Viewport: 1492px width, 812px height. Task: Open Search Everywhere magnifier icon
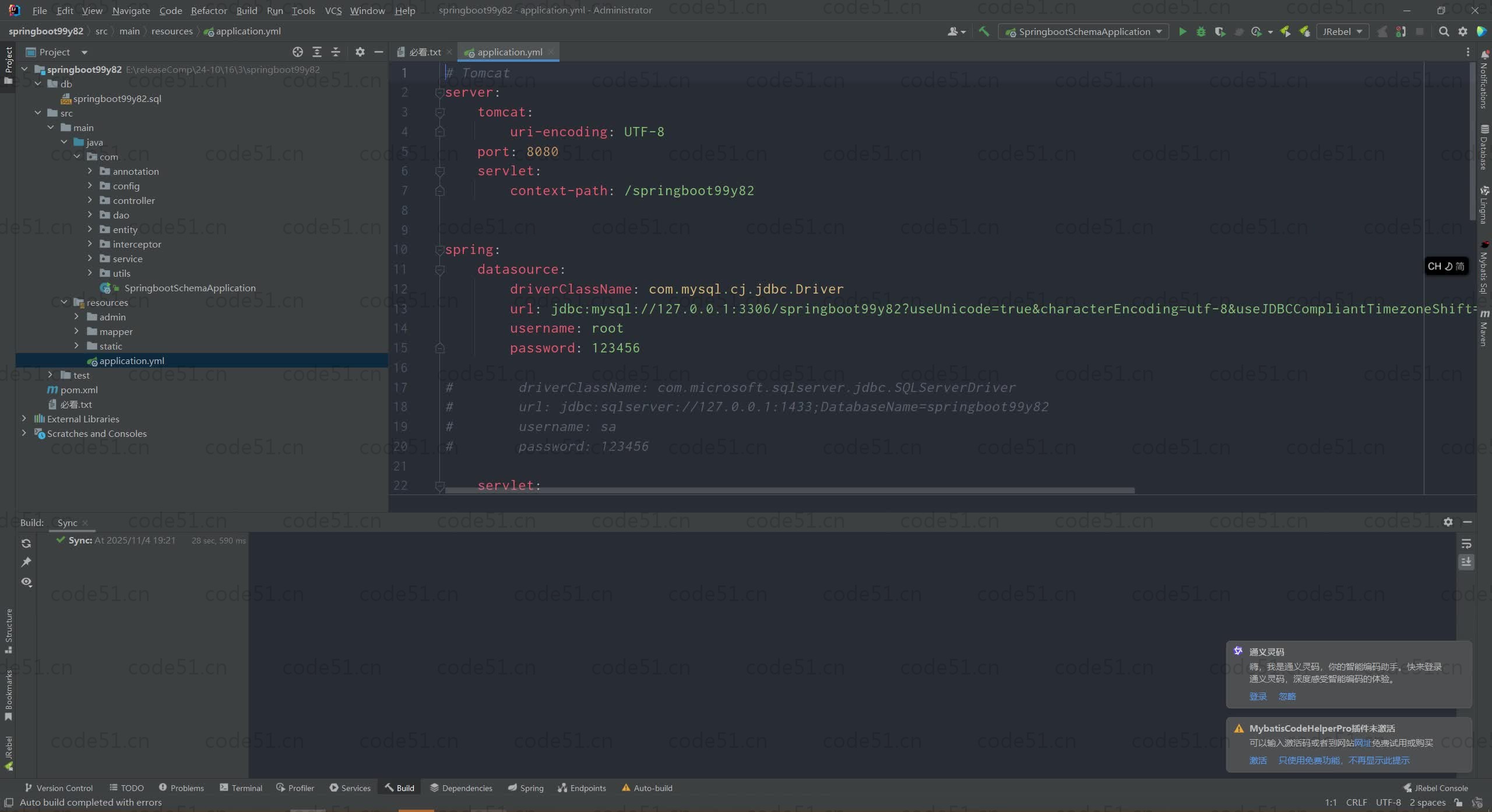coord(1444,31)
